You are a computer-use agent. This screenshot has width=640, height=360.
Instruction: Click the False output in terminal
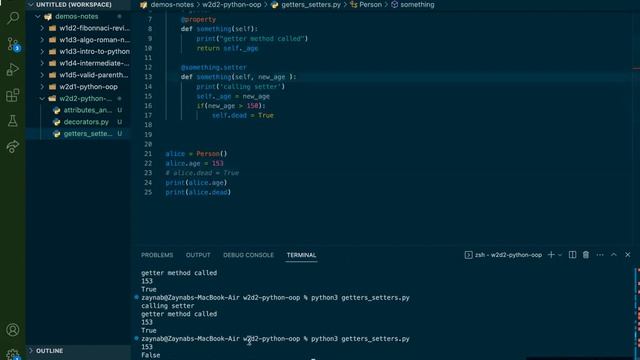coord(151,355)
